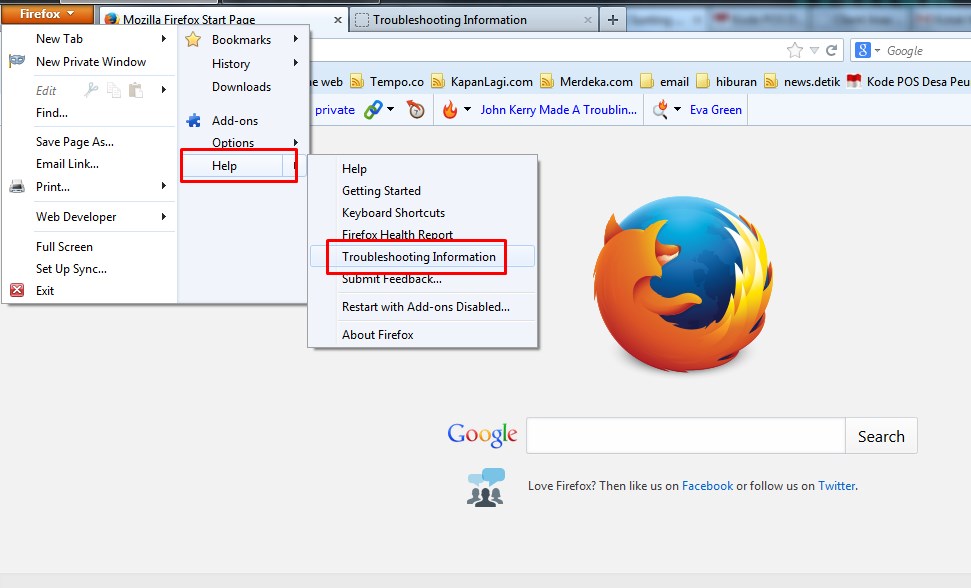Open the orange Firefox menu button
The width and height of the screenshot is (971, 588).
coord(47,14)
